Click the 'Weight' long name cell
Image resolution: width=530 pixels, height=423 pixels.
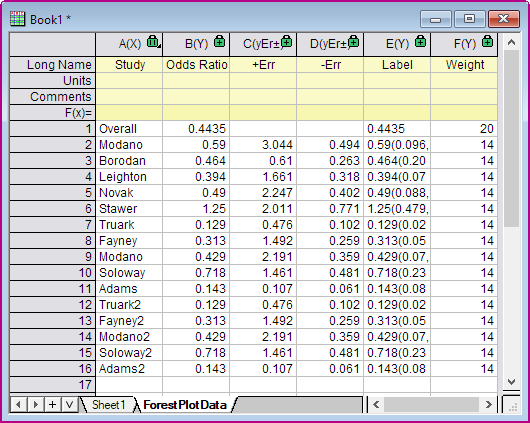tap(464, 65)
